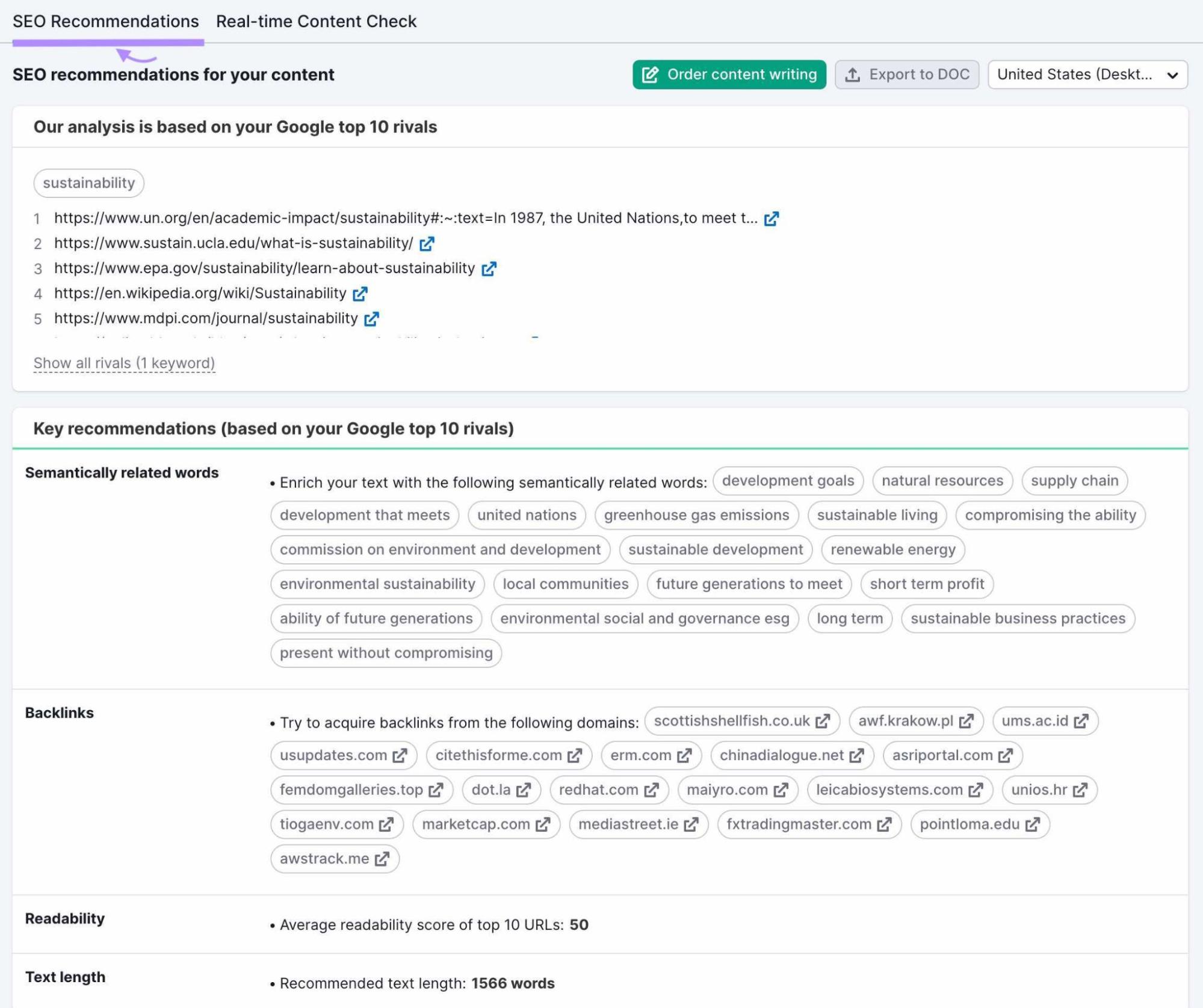1203x1008 pixels.
Task: Click the Order content writing button
Action: tap(729, 73)
